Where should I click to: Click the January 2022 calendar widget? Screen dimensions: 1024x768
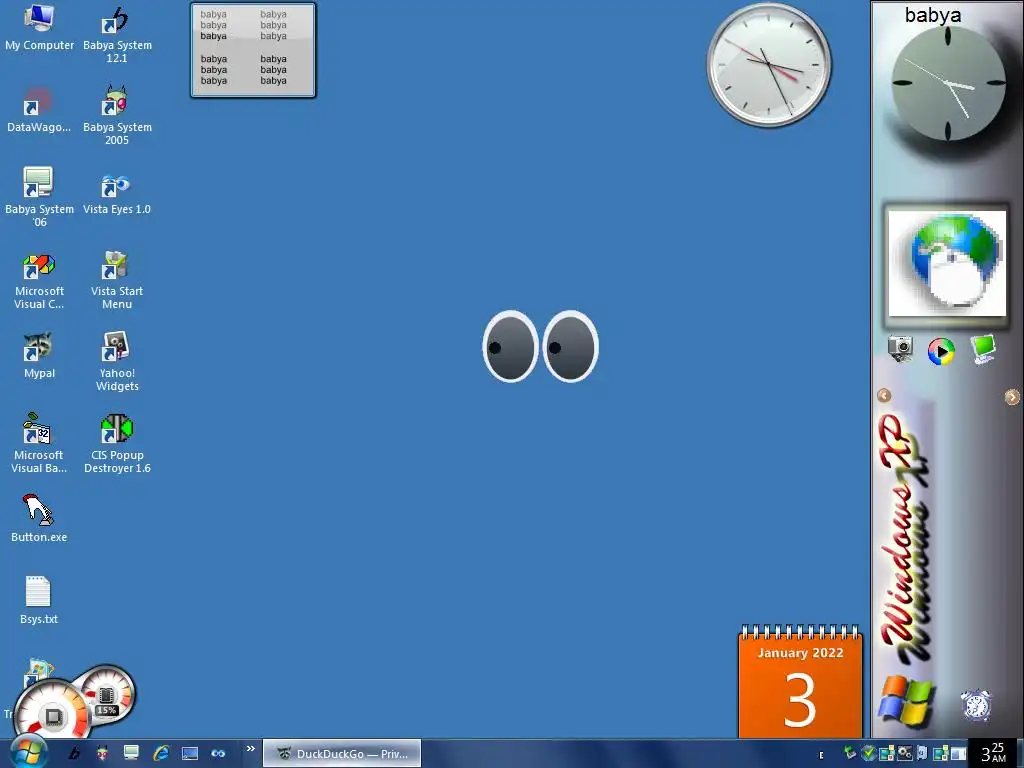[800, 682]
